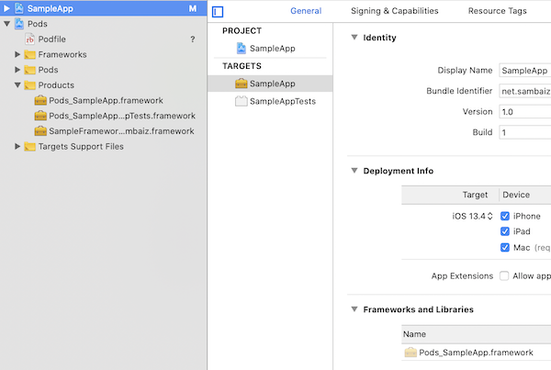Click the SampleApp project icon in navigator

pyautogui.click(x=19, y=8)
